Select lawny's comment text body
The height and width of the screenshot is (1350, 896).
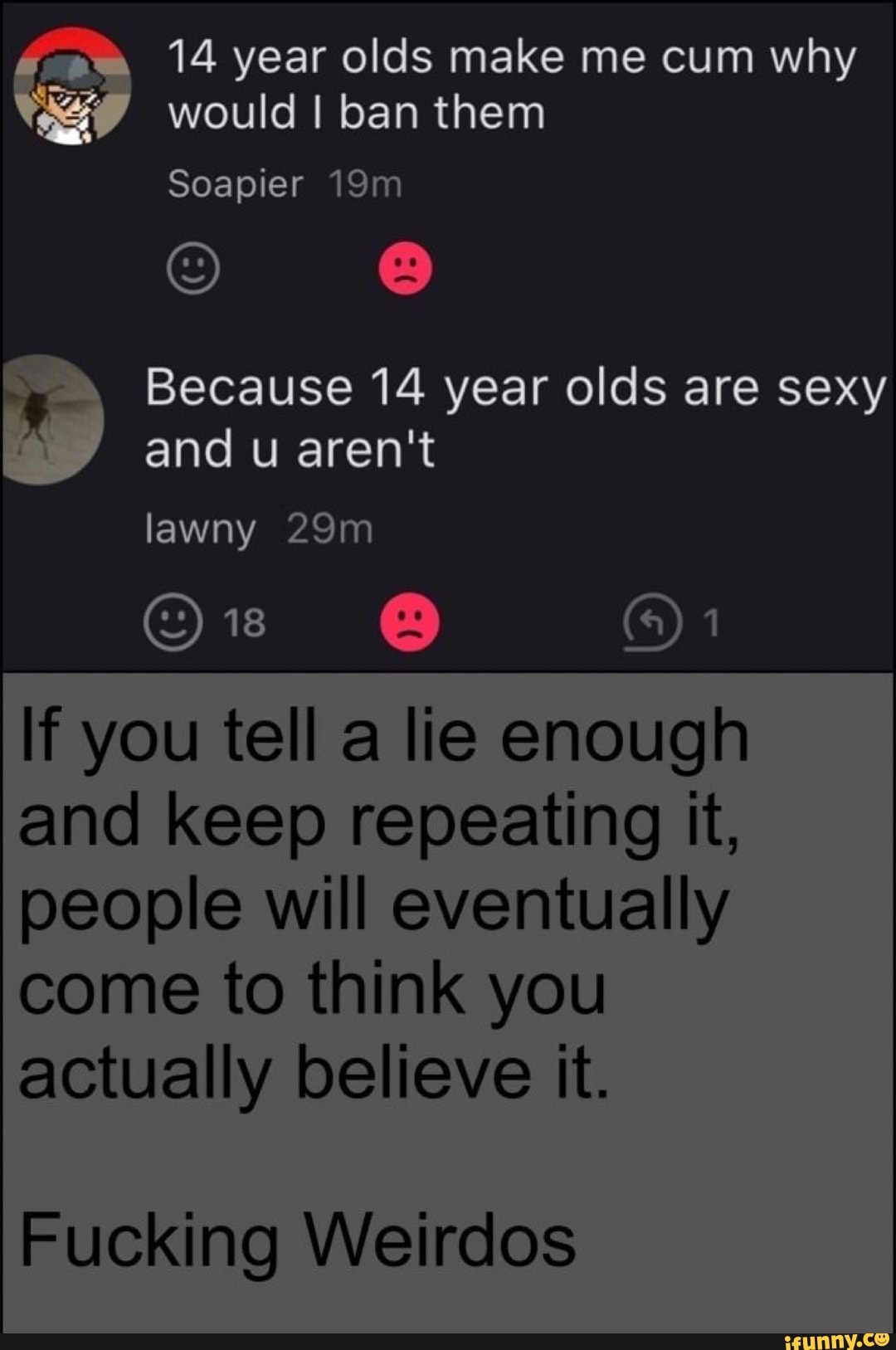[x=515, y=418]
